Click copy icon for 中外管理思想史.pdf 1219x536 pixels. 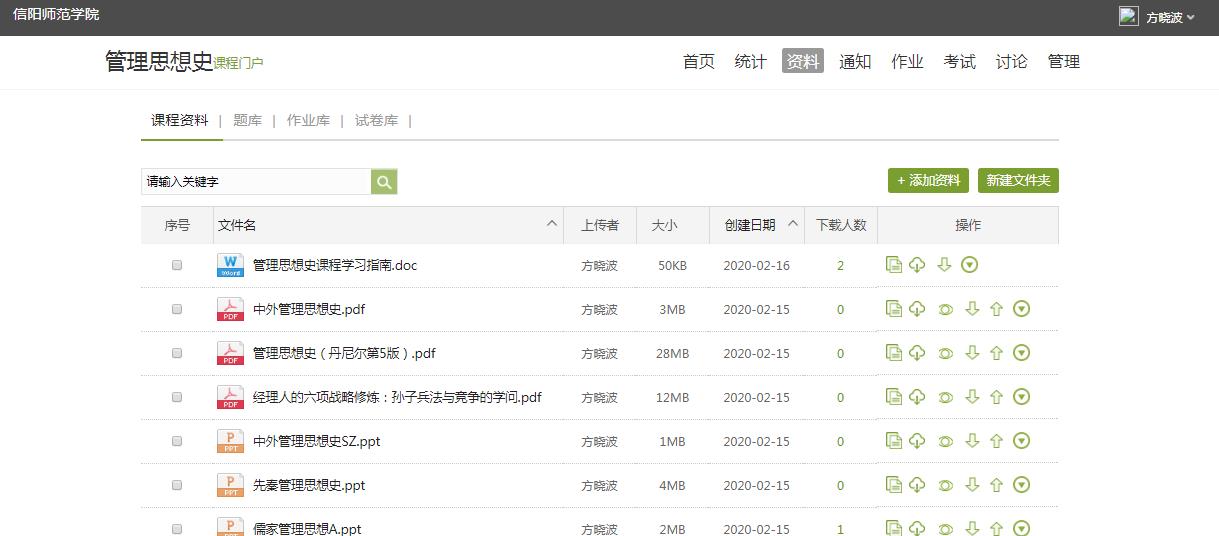pyautogui.click(x=894, y=309)
